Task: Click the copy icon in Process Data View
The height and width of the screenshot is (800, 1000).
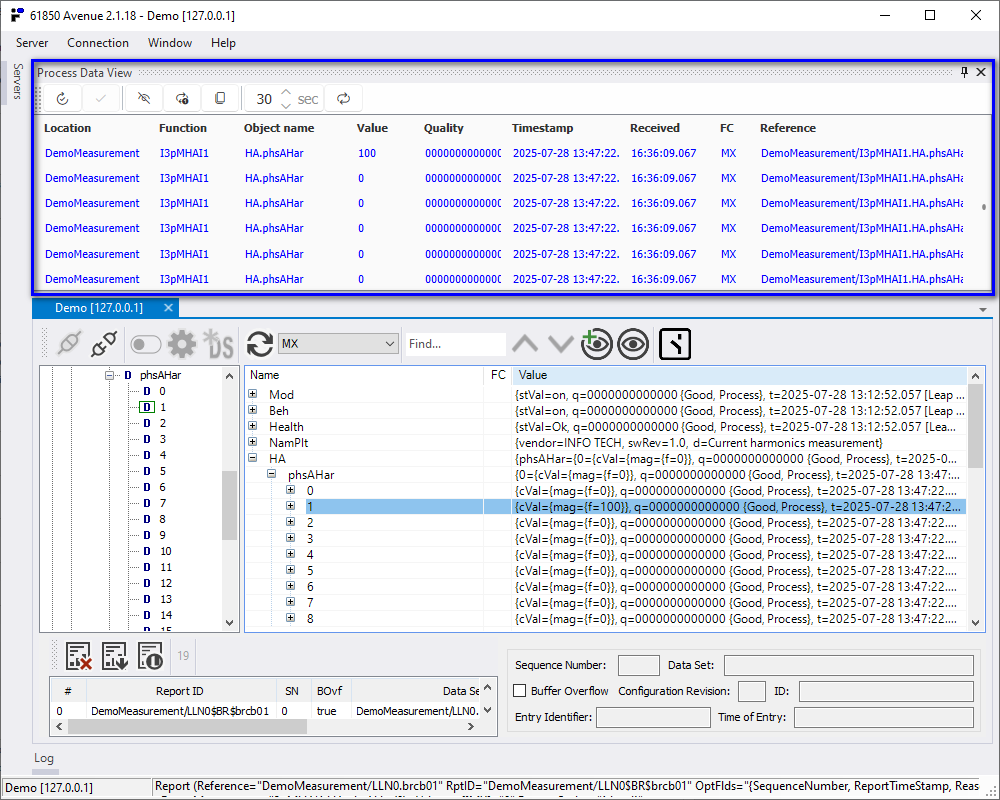Action: click(220, 99)
